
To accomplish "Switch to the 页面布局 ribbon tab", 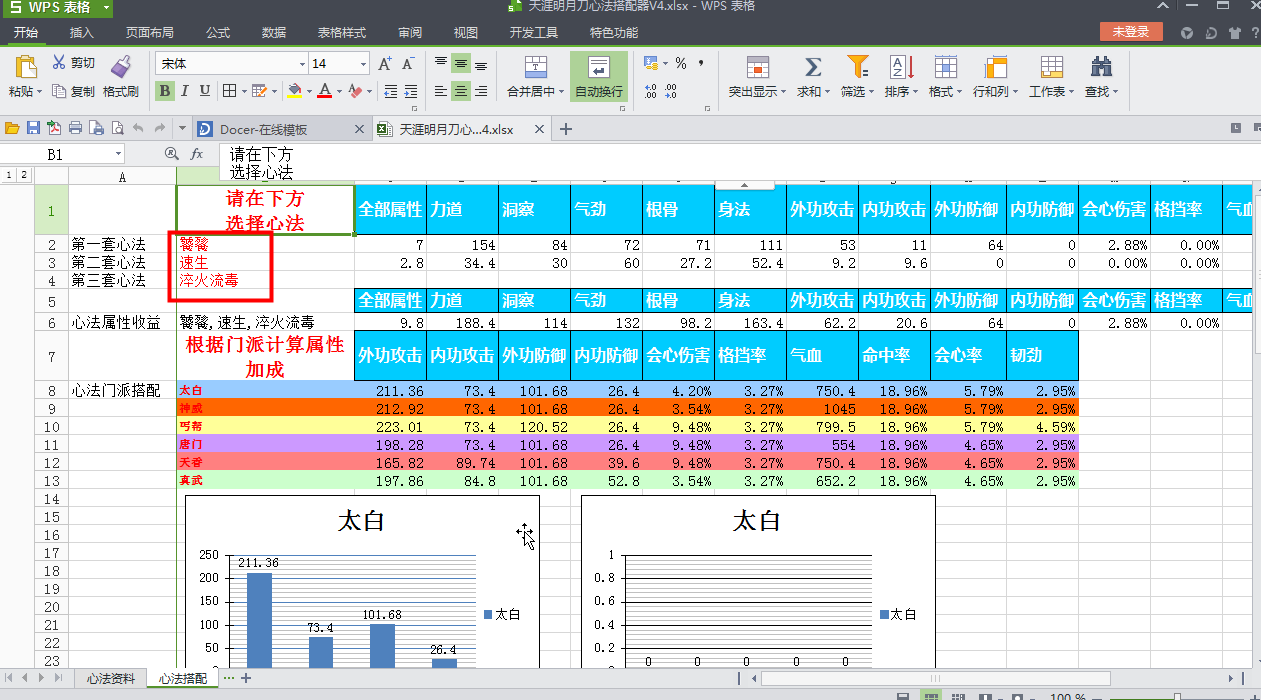I will (149, 32).
